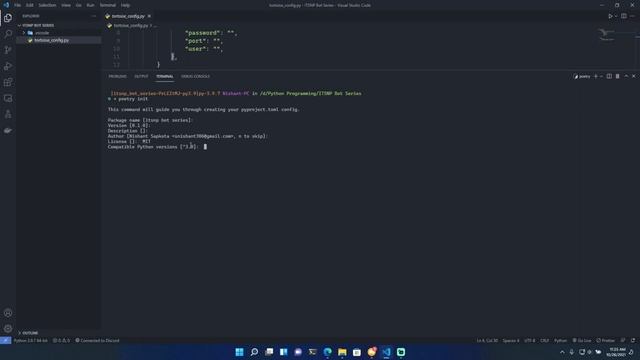Open the Testing flask icon view
Viewport: 640px width, 360px height.
pos(8,114)
